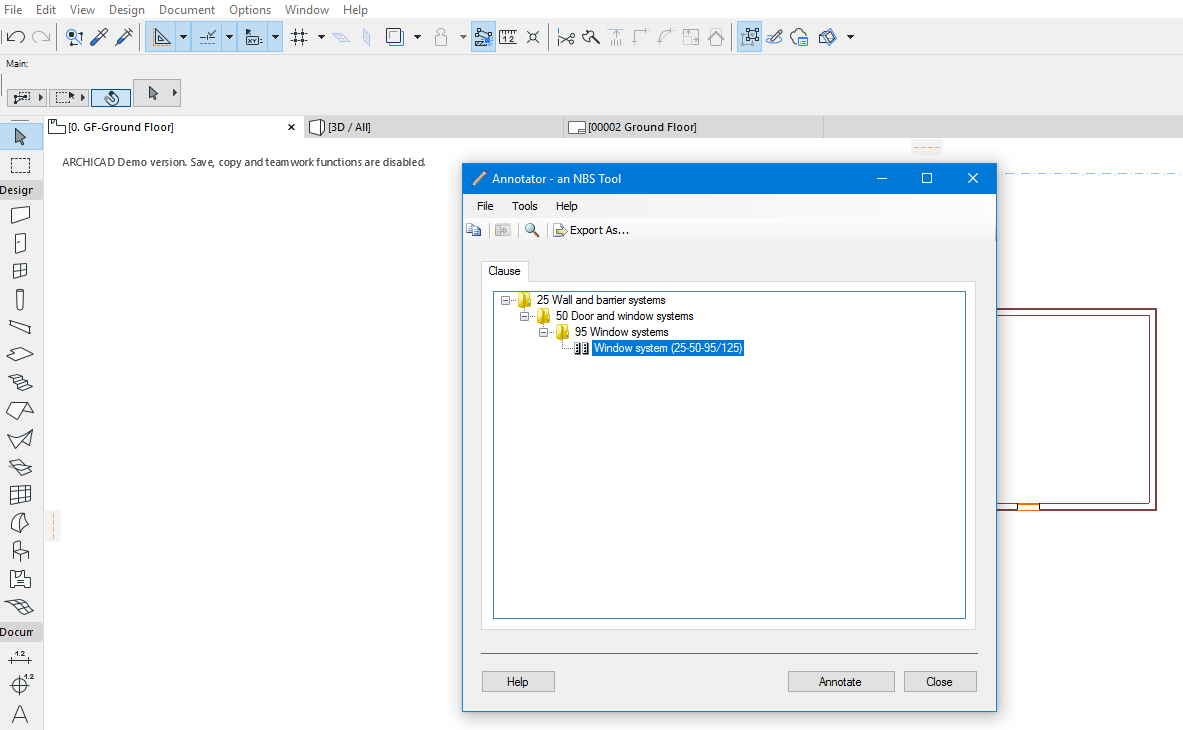
Task: Click the Arrow pointer options button
Action: pyautogui.click(x=157, y=93)
